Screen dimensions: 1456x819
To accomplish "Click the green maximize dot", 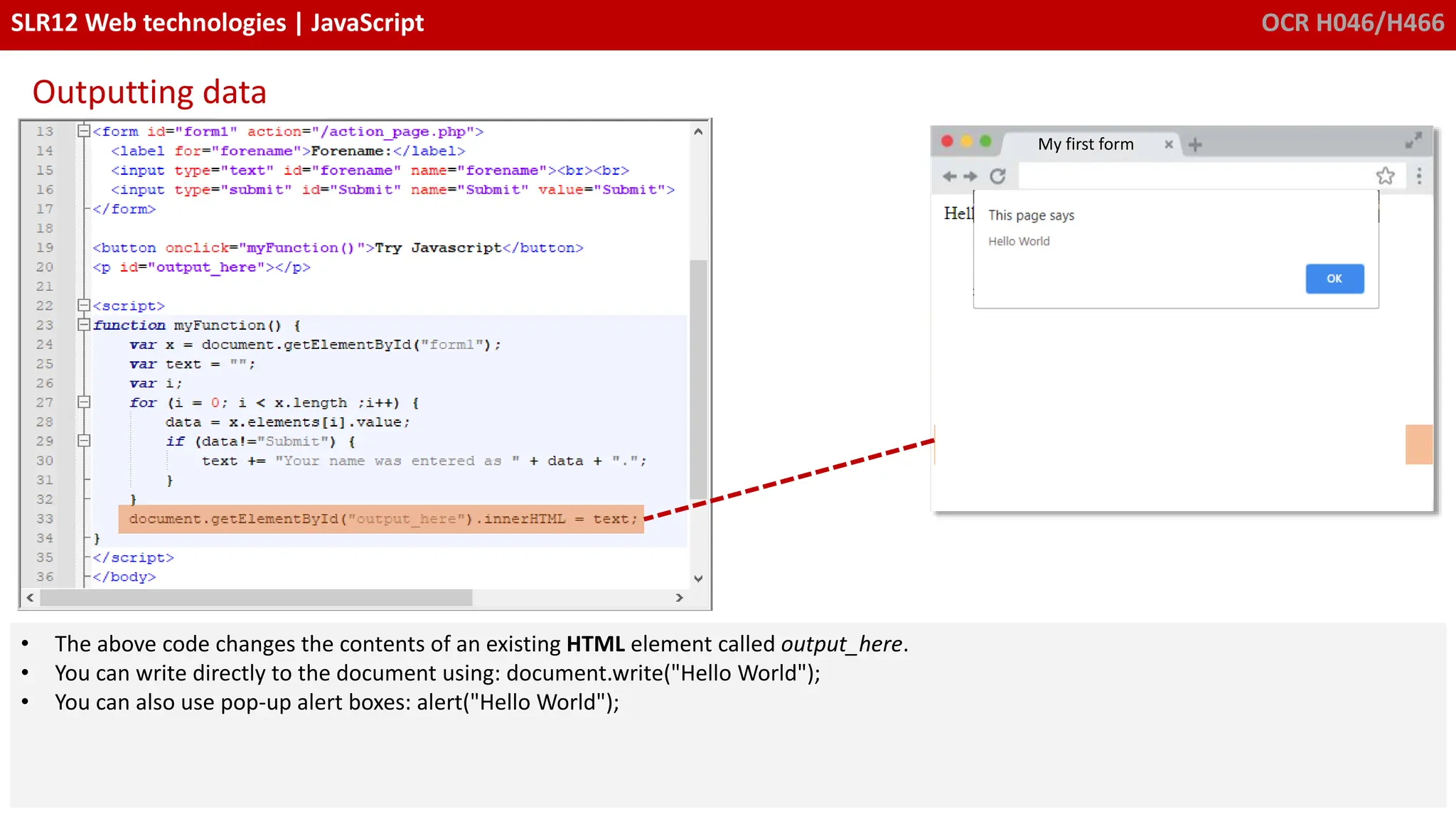I will point(985,141).
